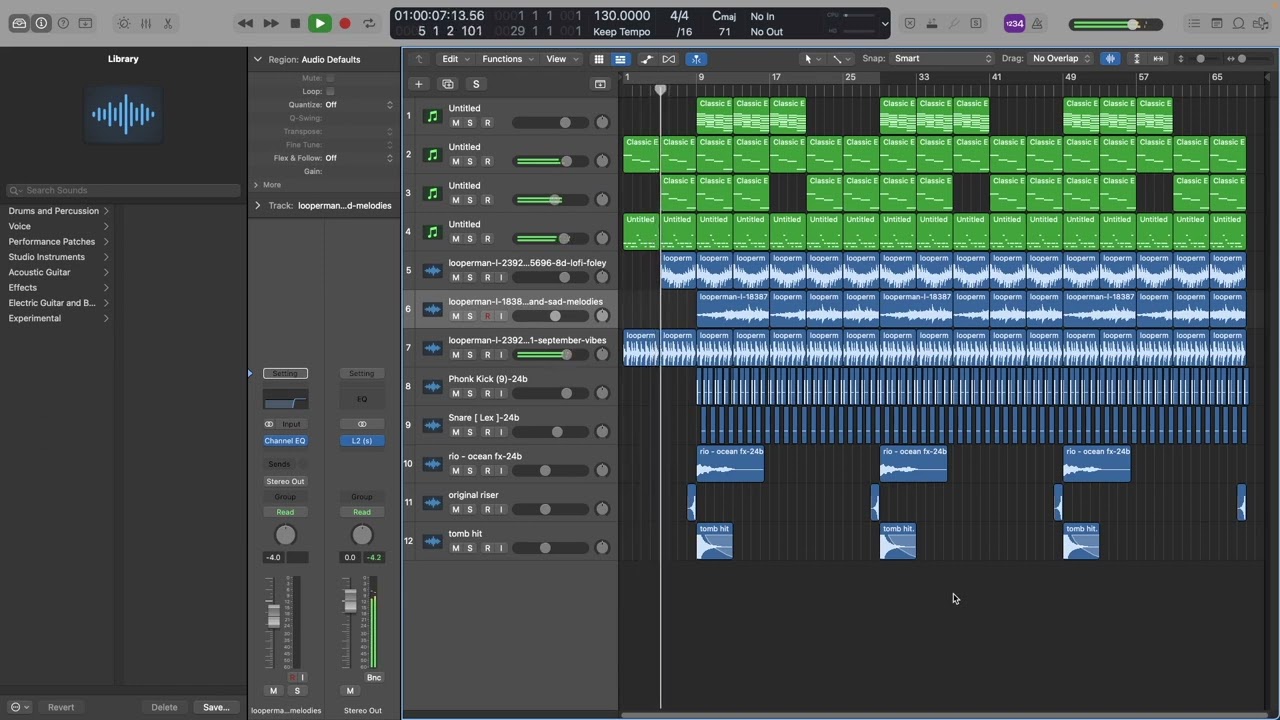
Task: Toggle the Count-in 1234 button
Action: (x=1014, y=23)
